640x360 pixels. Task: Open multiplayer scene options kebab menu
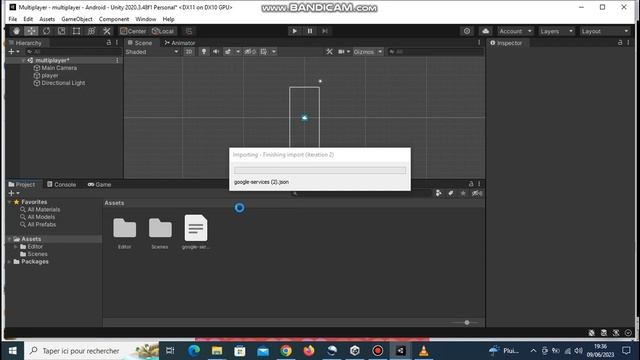click(x=117, y=60)
